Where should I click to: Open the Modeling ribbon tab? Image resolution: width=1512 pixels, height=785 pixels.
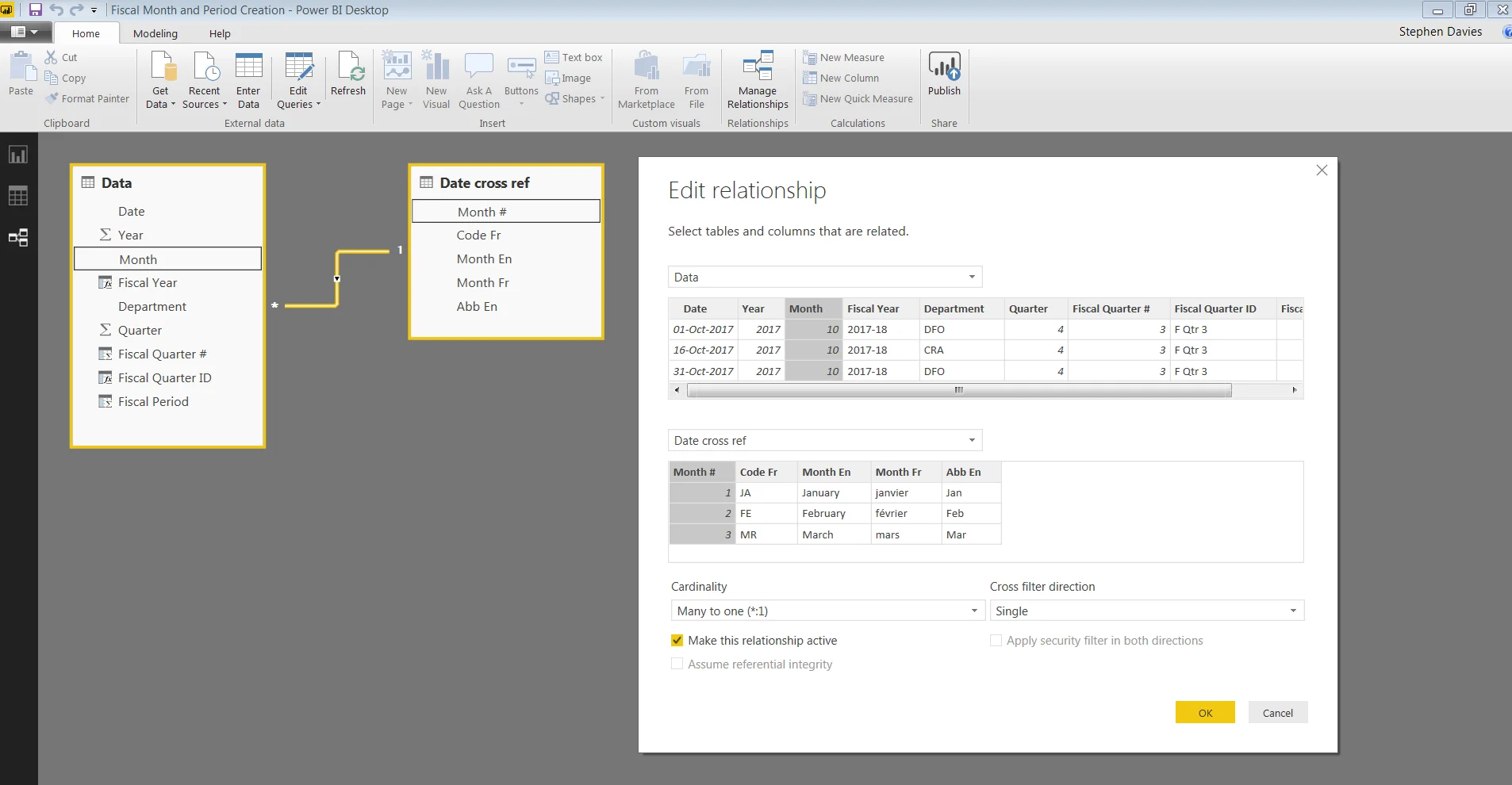155,33
